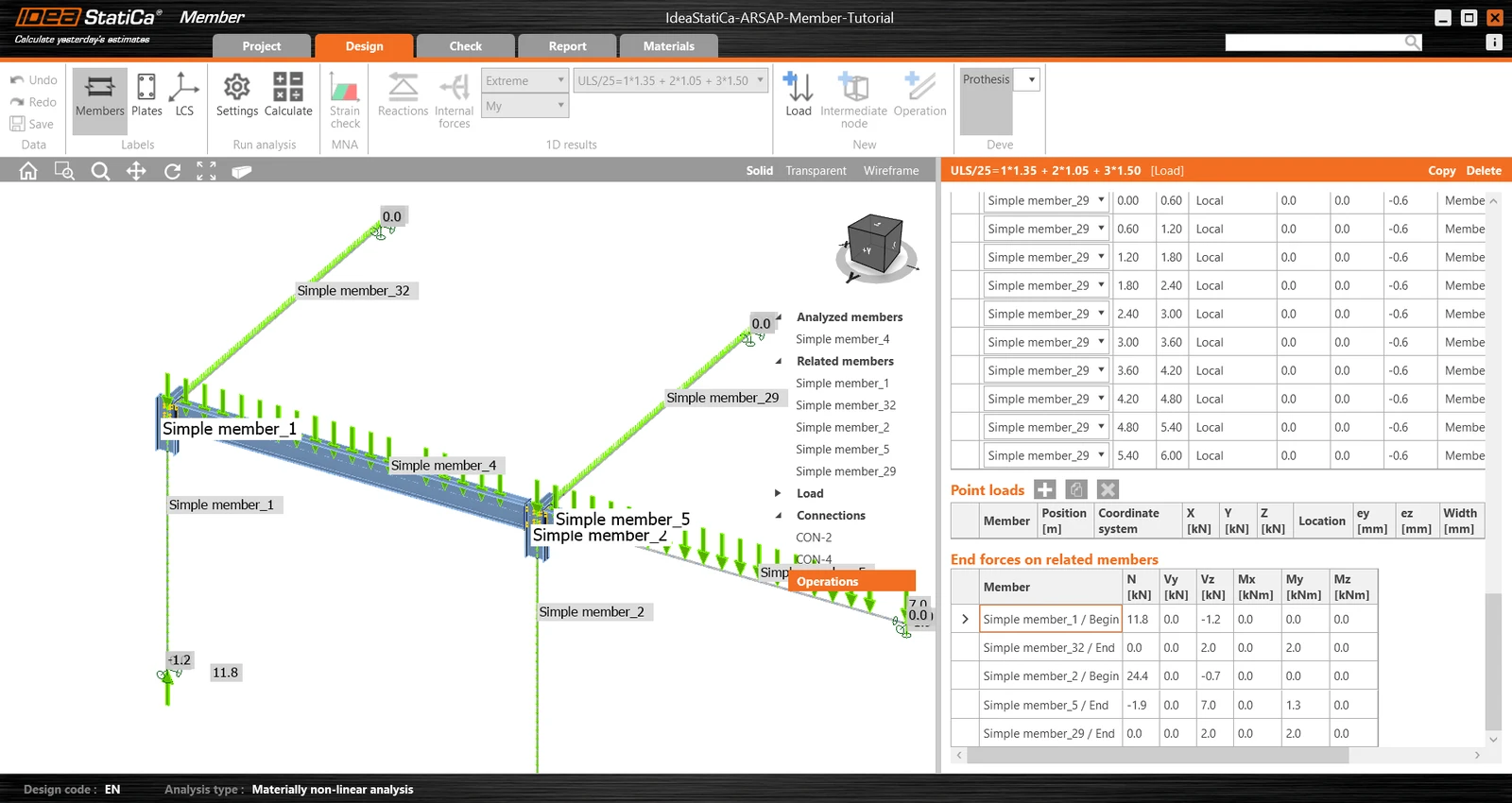Click the search input field
The width and height of the screenshot is (1512, 803).
(1315, 42)
